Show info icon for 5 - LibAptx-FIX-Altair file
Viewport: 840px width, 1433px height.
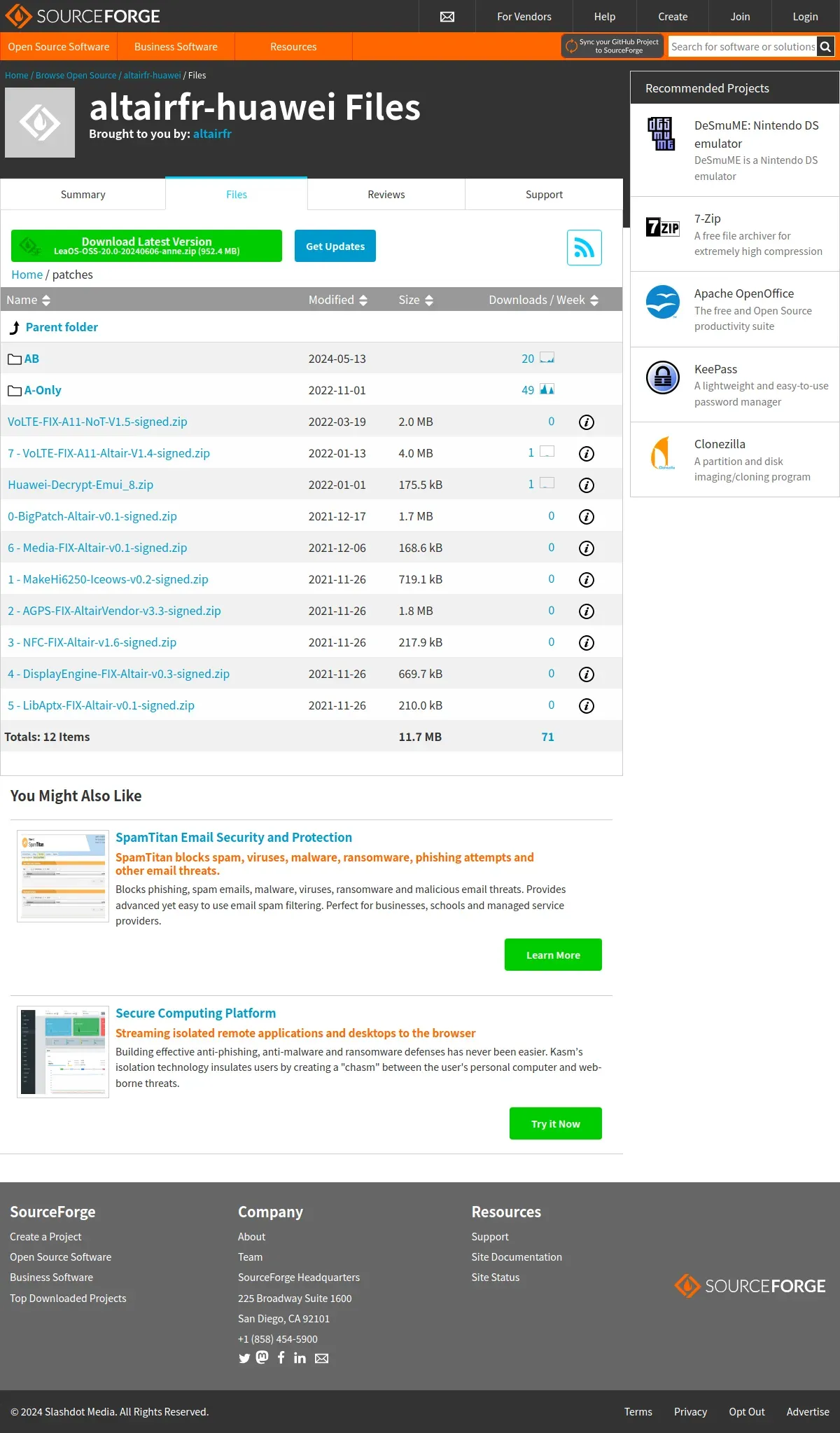click(x=587, y=706)
